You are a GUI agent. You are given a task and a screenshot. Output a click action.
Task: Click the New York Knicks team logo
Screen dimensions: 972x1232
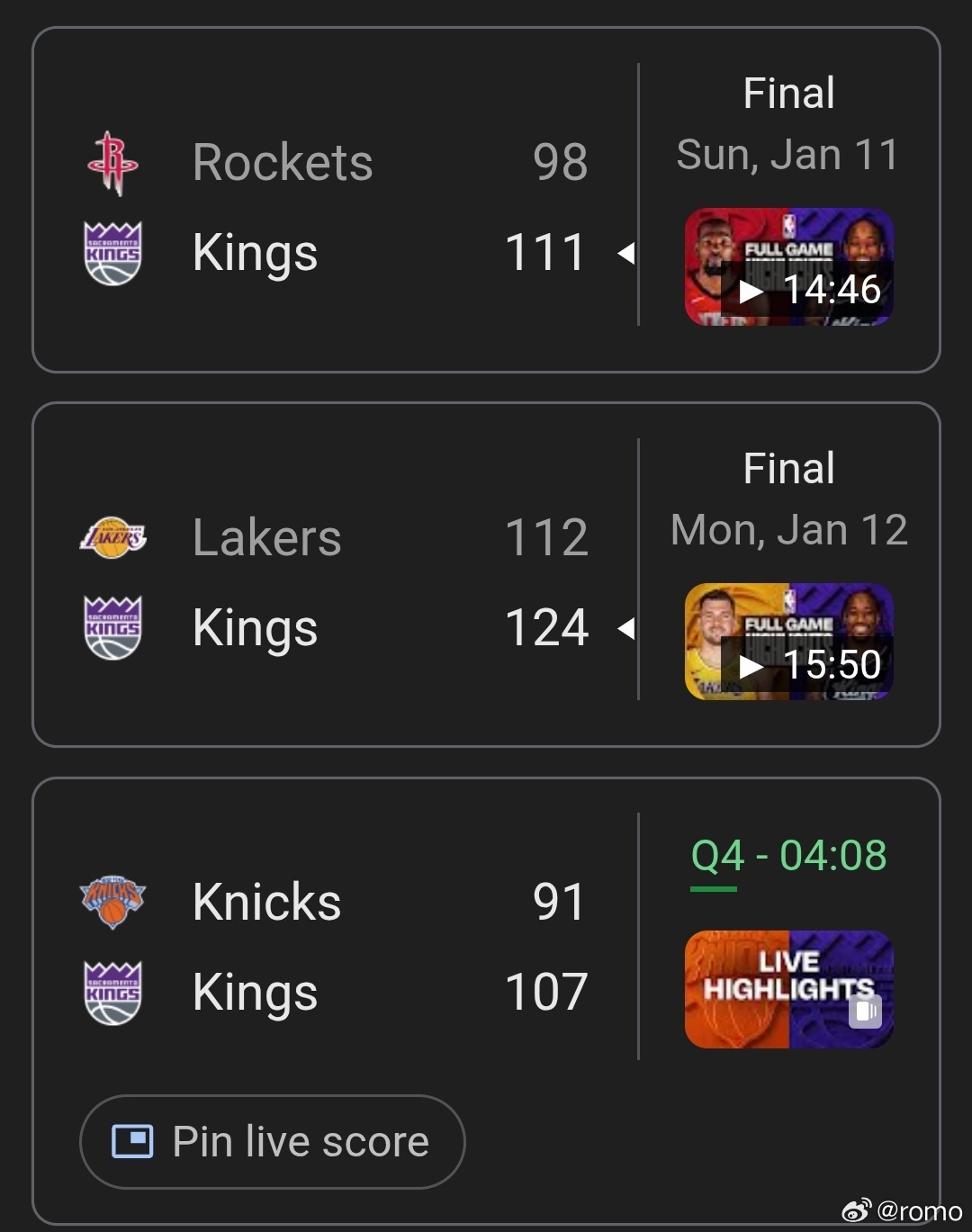112,903
